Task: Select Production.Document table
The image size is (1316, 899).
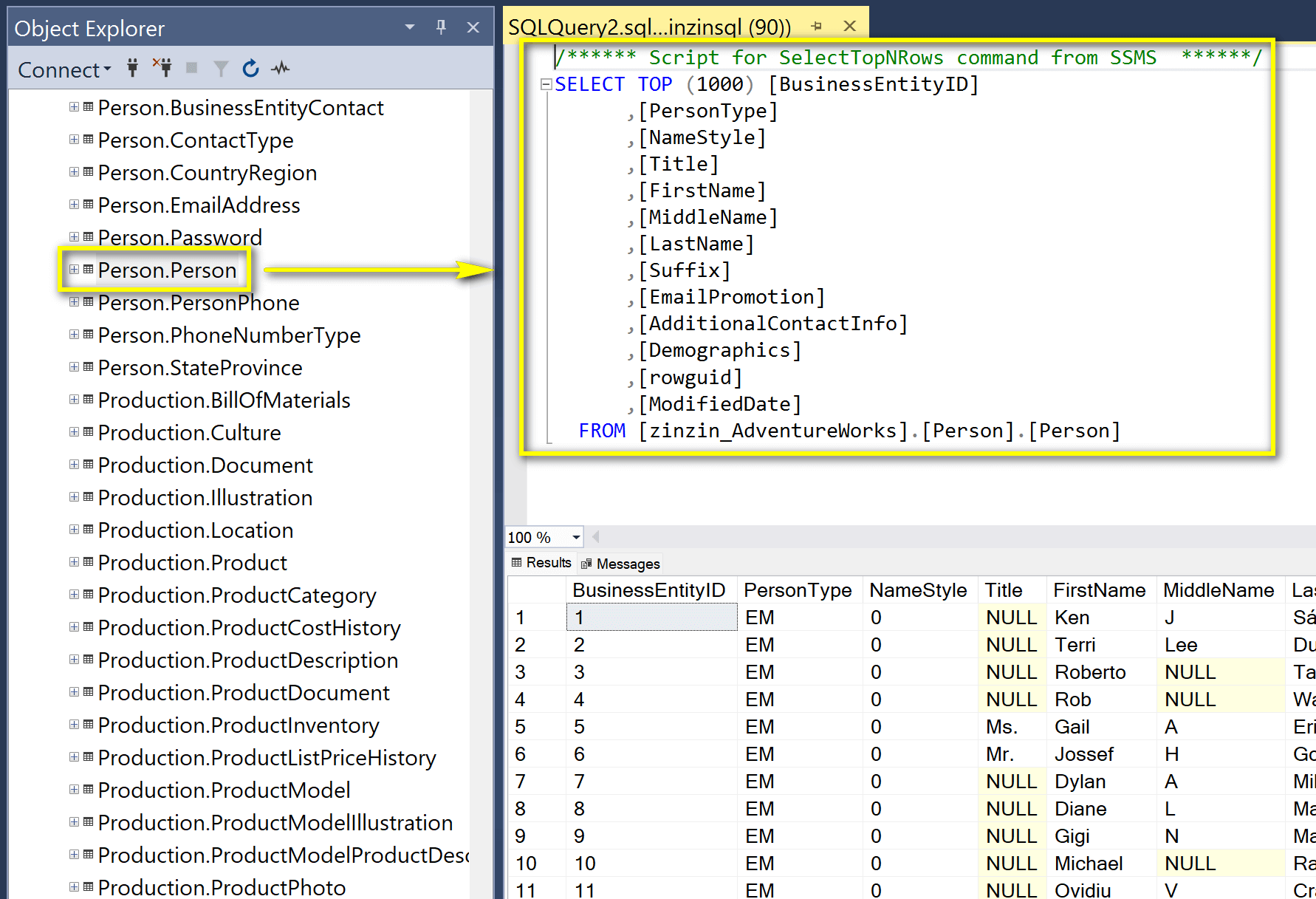Action: pyautogui.click(x=205, y=465)
